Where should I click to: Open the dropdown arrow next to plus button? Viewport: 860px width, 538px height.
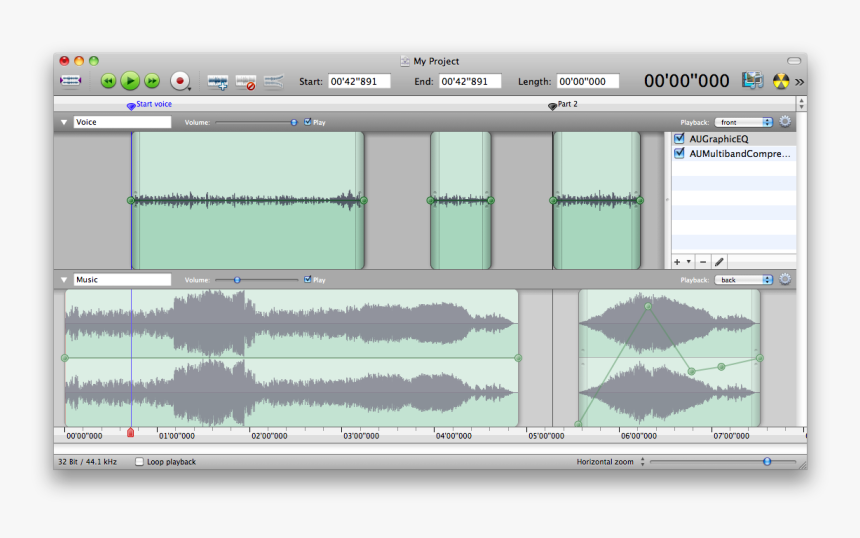coord(688,262)
